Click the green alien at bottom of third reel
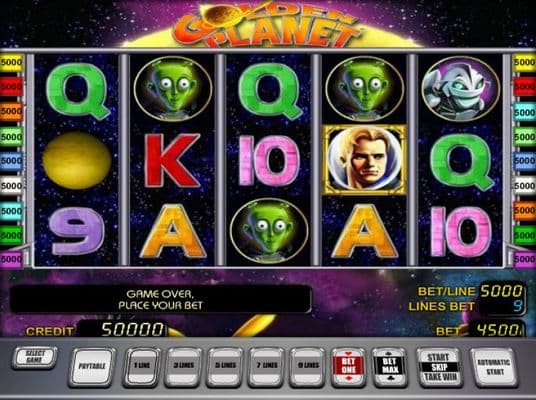The image size is (536, 400). (x=269, y=231)
